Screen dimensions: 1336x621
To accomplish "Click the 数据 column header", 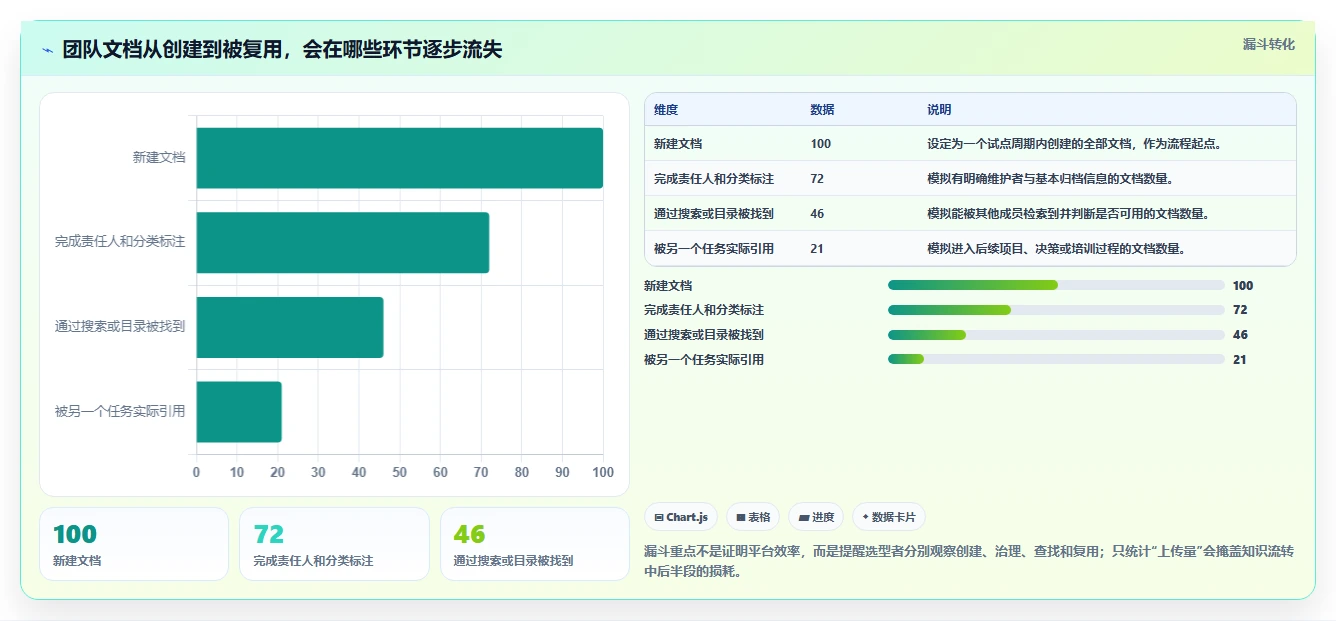I will click(x=822, y=110).
